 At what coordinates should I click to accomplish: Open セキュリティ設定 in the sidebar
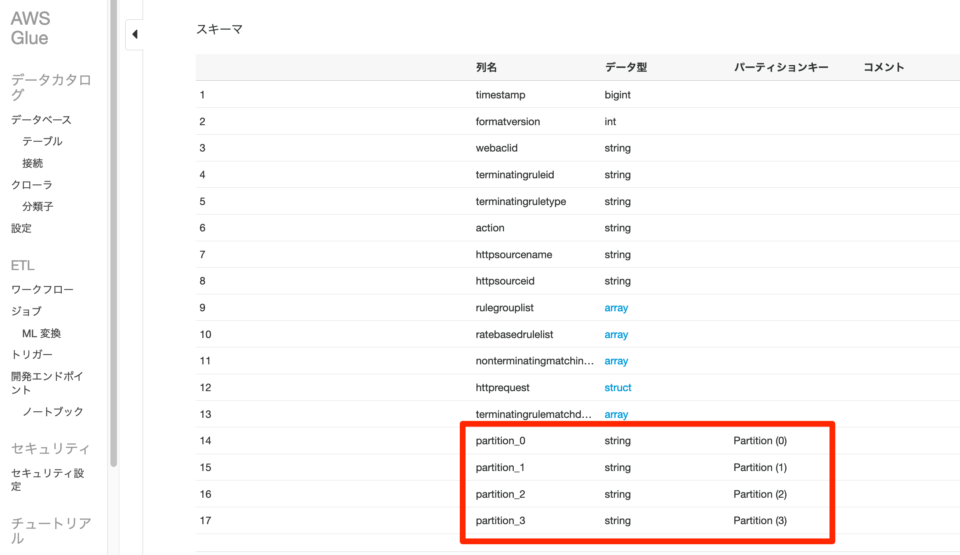point(47,480)
